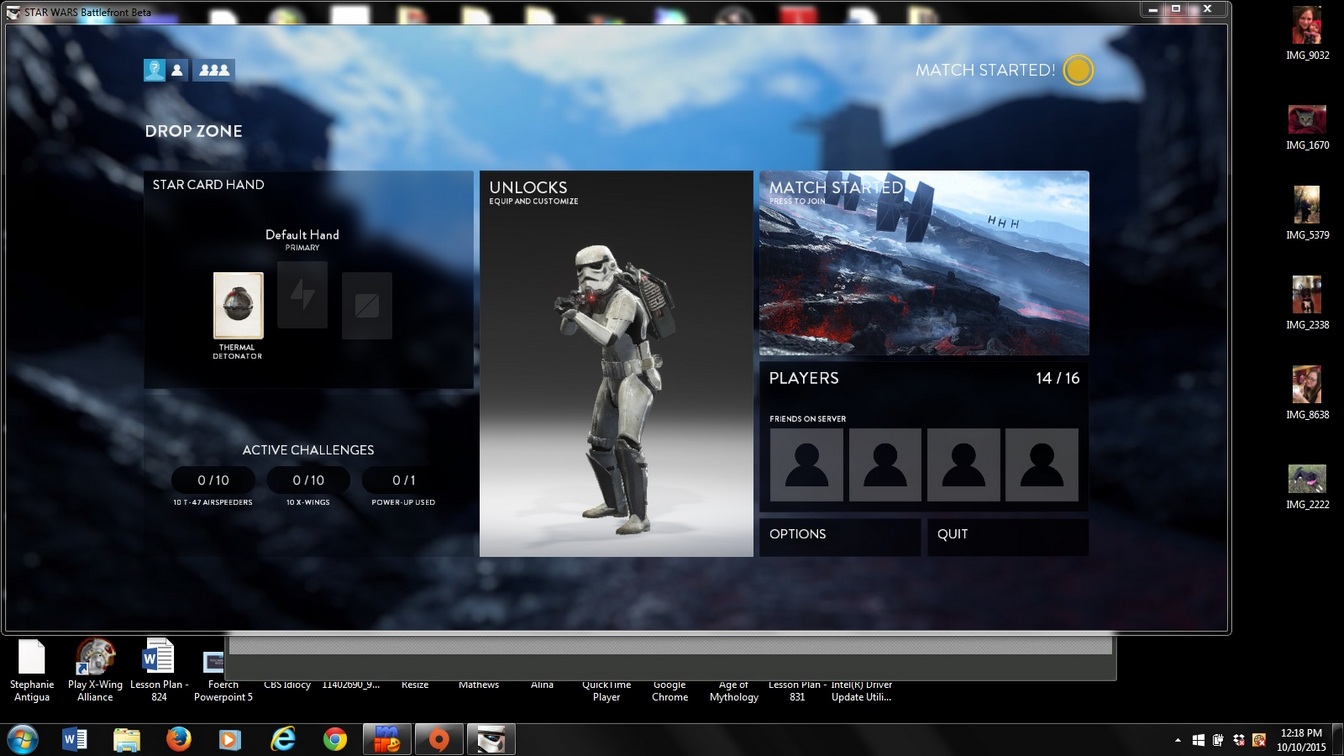Click the Quit button

coord(1007,535)
